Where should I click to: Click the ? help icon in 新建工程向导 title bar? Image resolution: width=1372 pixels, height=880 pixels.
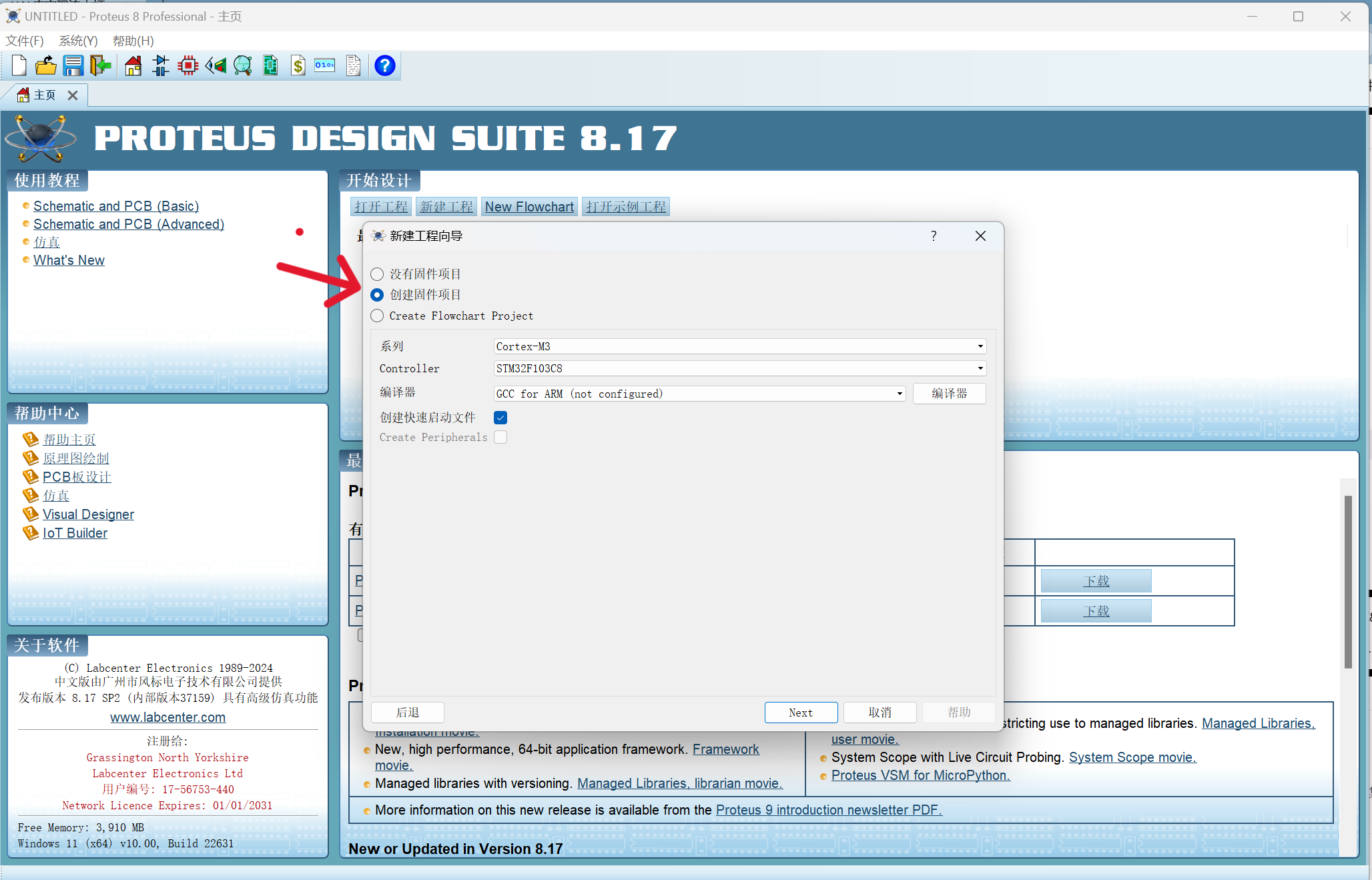[x=934, y=236]
